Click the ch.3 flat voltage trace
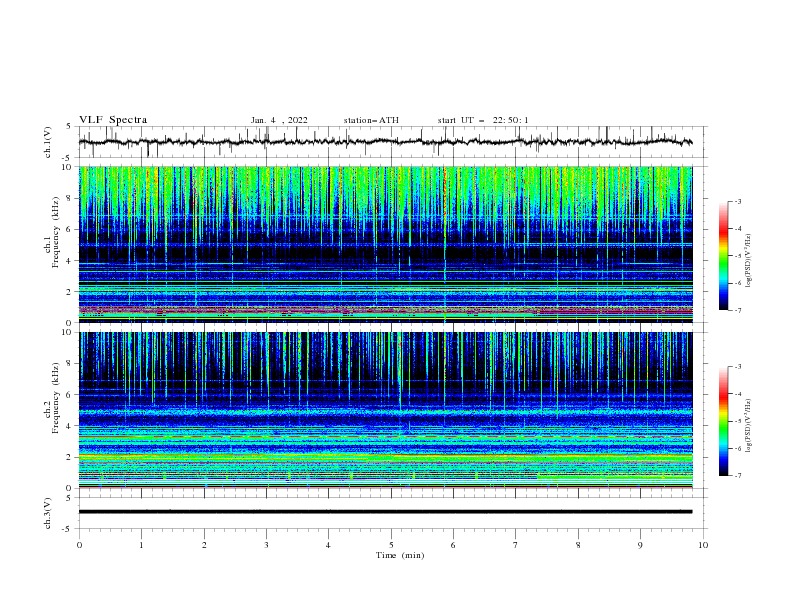 click(385, 512)
